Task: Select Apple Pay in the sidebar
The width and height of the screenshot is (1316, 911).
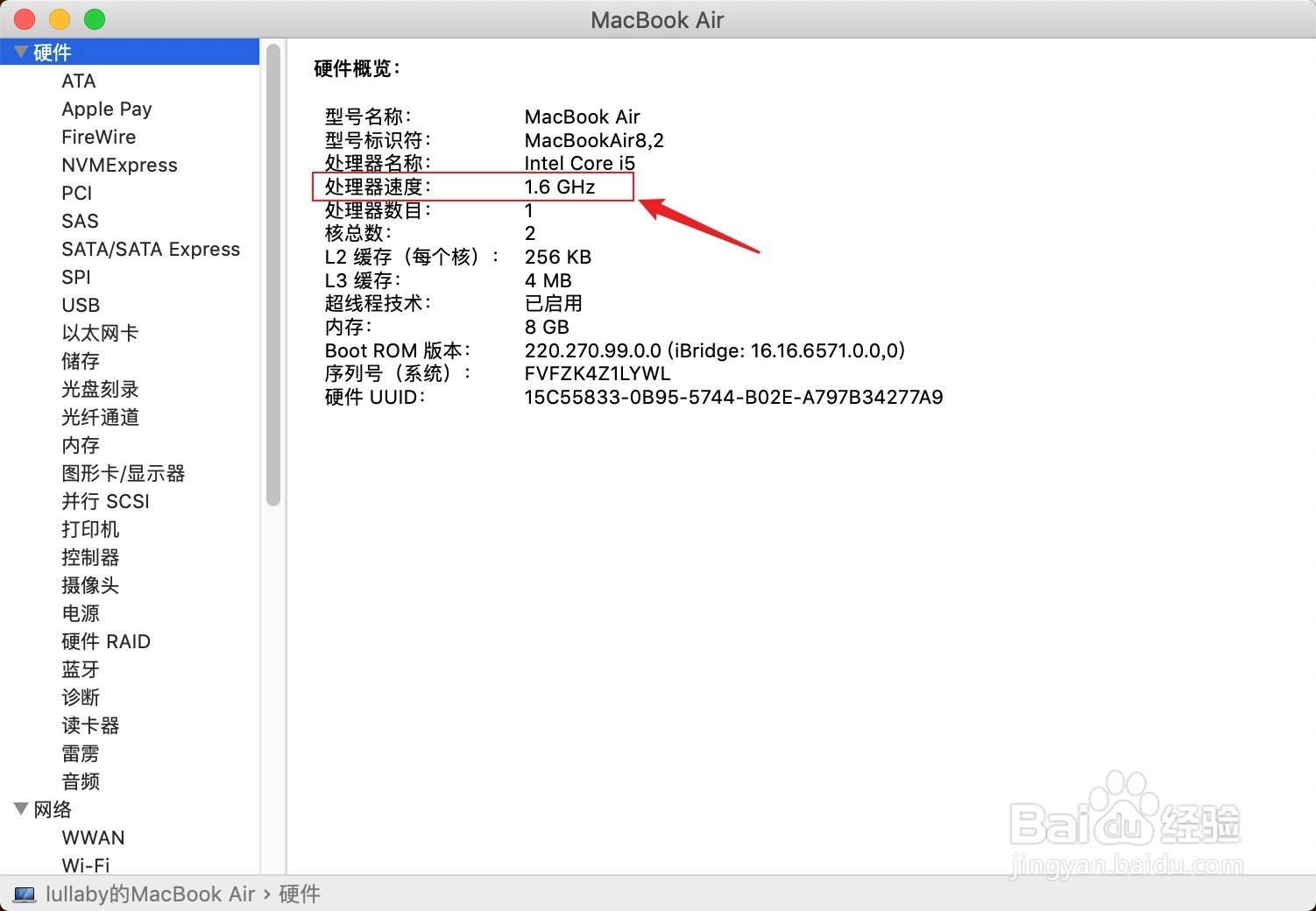Action: [107, 109]
